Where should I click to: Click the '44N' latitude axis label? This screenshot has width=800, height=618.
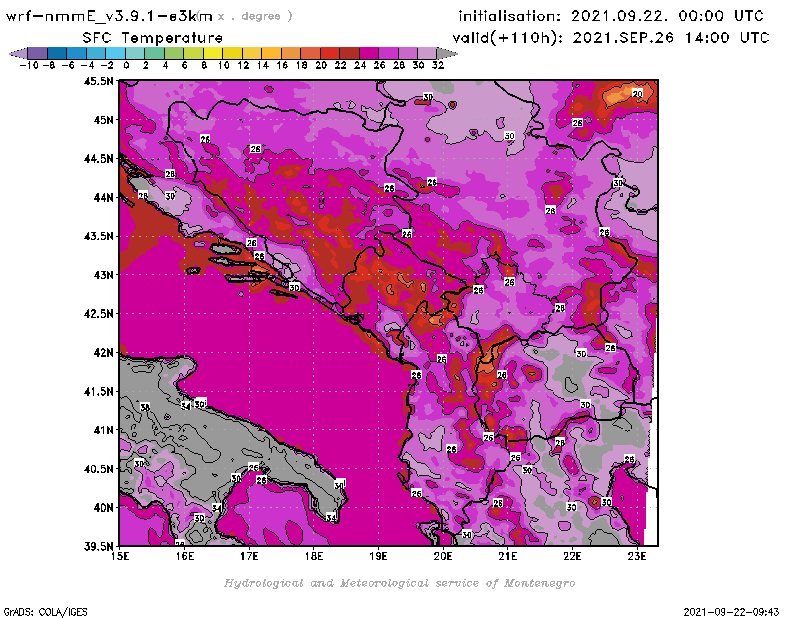pyautogui.click(x=103, y=197)
